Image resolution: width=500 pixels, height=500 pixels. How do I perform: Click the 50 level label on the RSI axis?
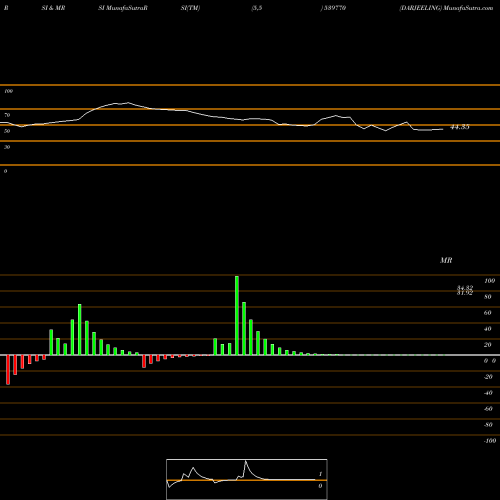(x=7, y=131)
